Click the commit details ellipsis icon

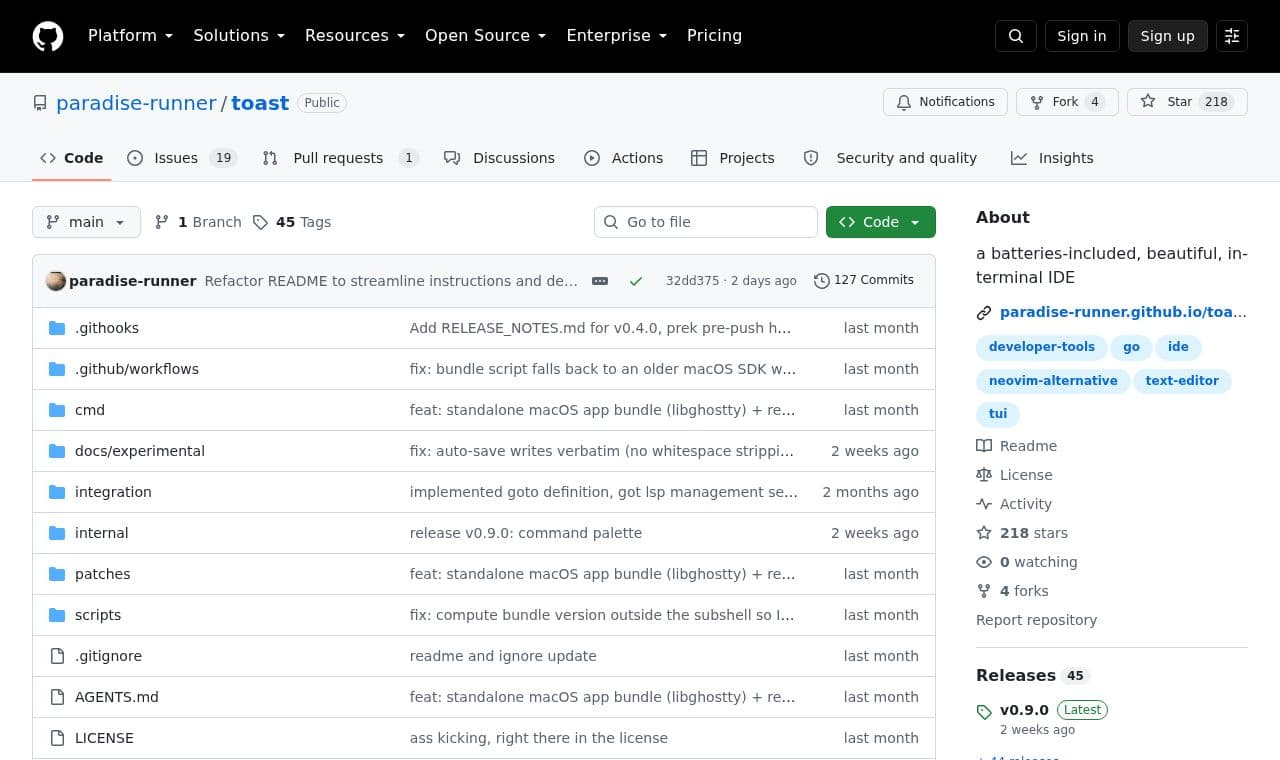[600, 281]
